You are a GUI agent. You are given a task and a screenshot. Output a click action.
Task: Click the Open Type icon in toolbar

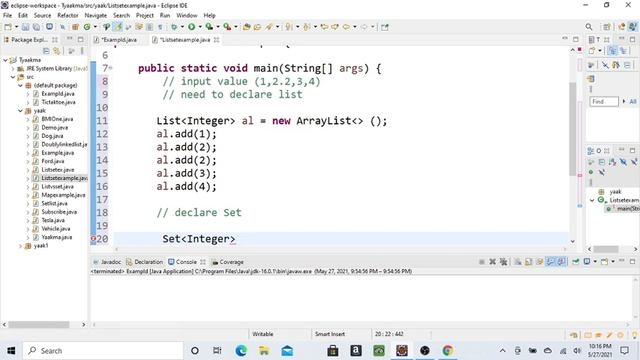tap(247, 27)
